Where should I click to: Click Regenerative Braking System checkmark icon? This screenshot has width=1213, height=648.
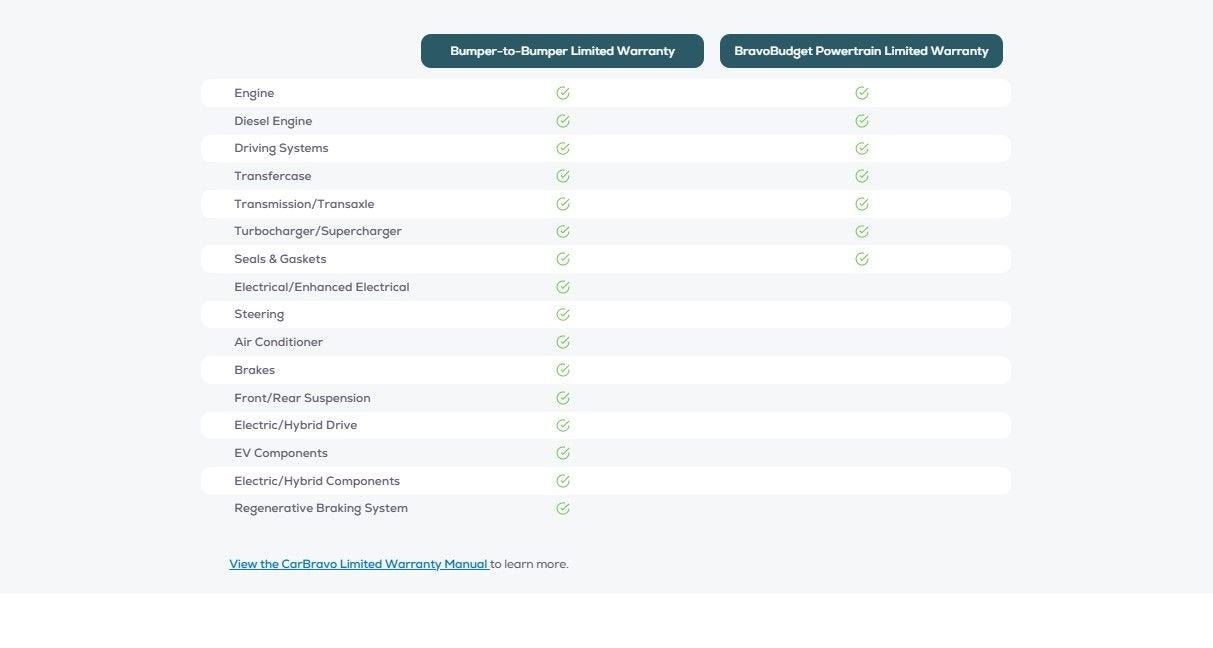[x=563, y=508]
